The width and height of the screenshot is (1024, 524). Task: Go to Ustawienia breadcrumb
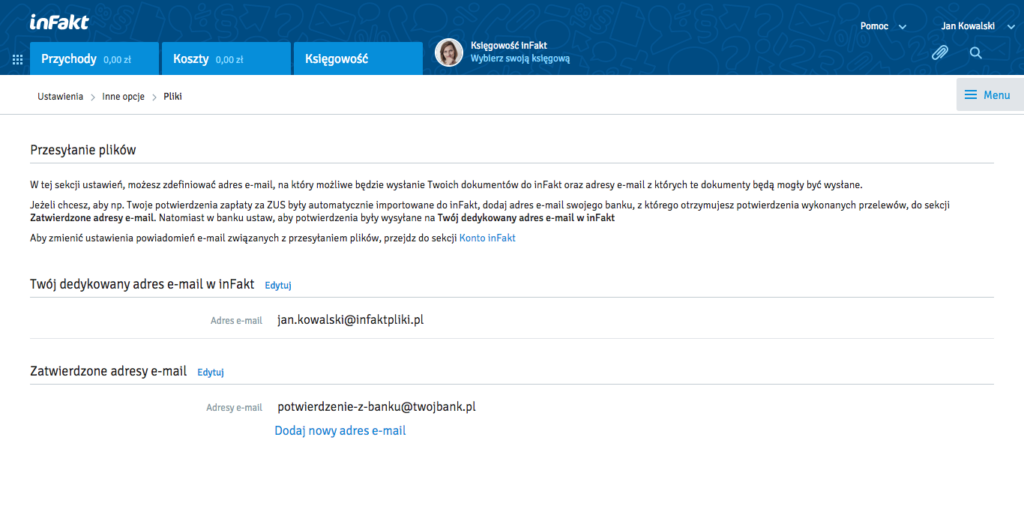pyautogui.click(x=60, y=97)
